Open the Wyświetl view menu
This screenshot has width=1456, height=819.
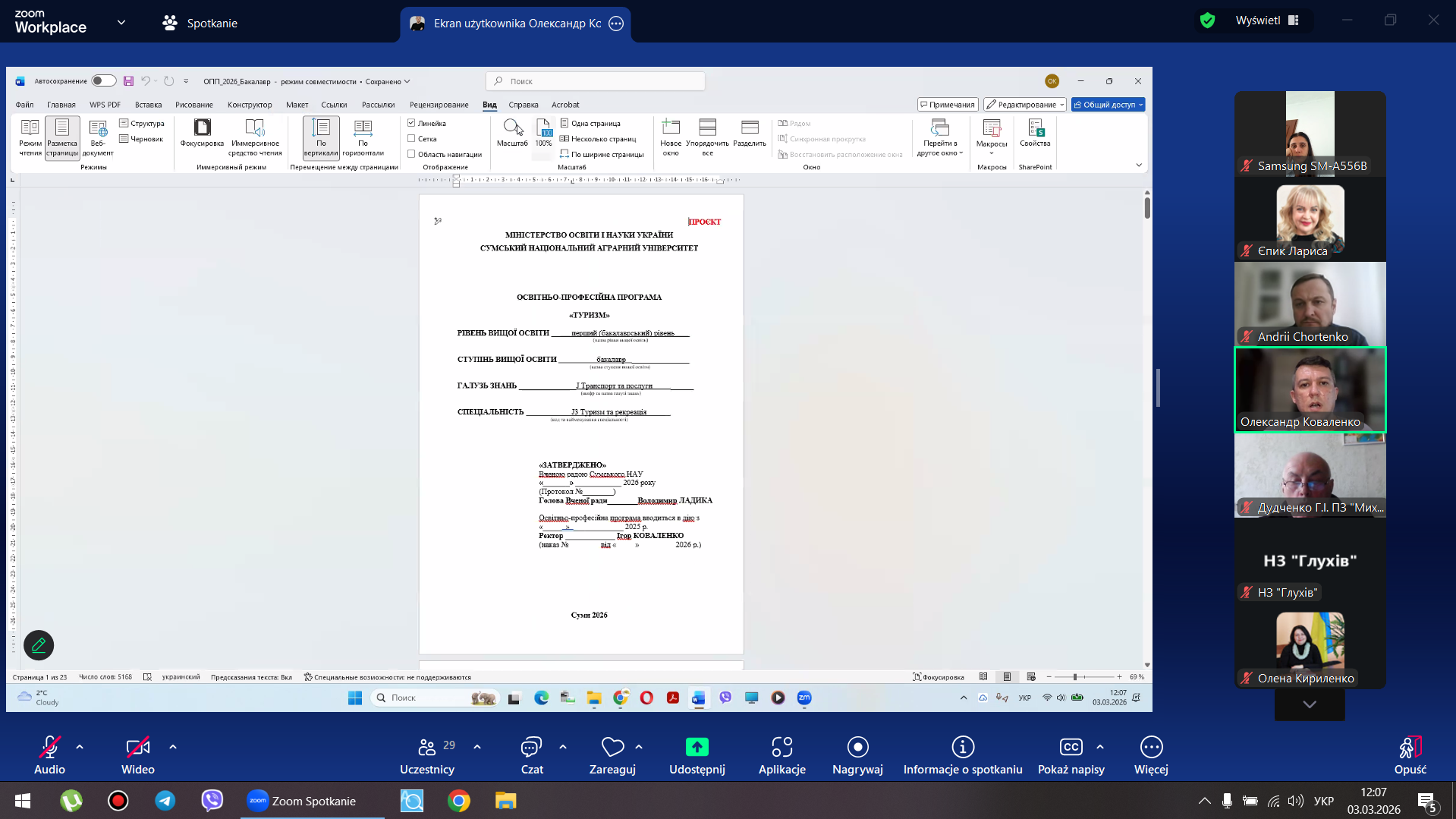(x=1266, y=20)
